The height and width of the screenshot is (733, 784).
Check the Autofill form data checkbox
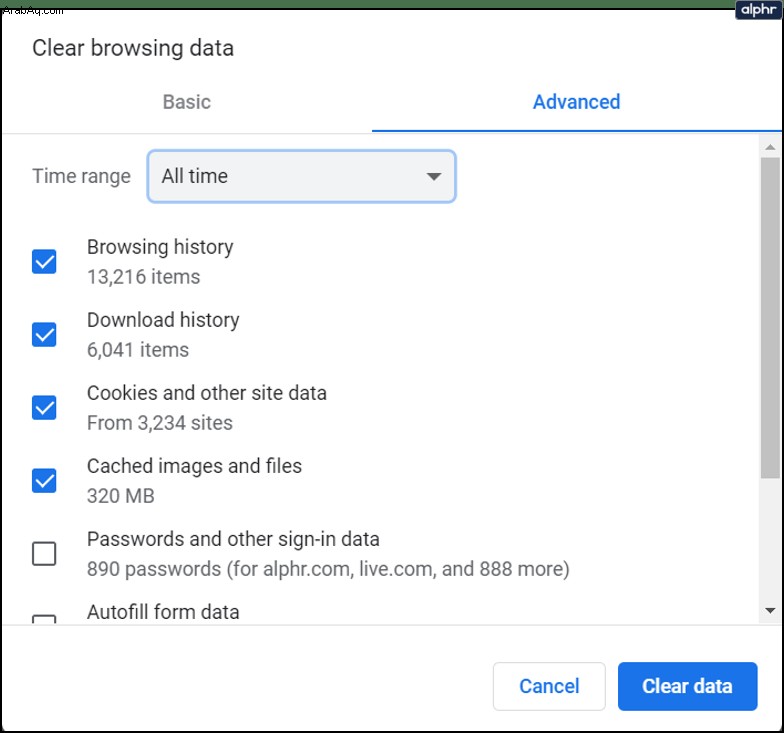pos(44,619)
